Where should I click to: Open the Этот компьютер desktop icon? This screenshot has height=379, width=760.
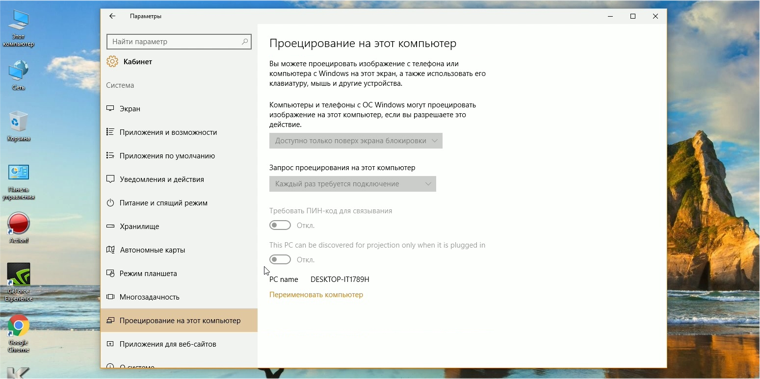tap(18, 28)
